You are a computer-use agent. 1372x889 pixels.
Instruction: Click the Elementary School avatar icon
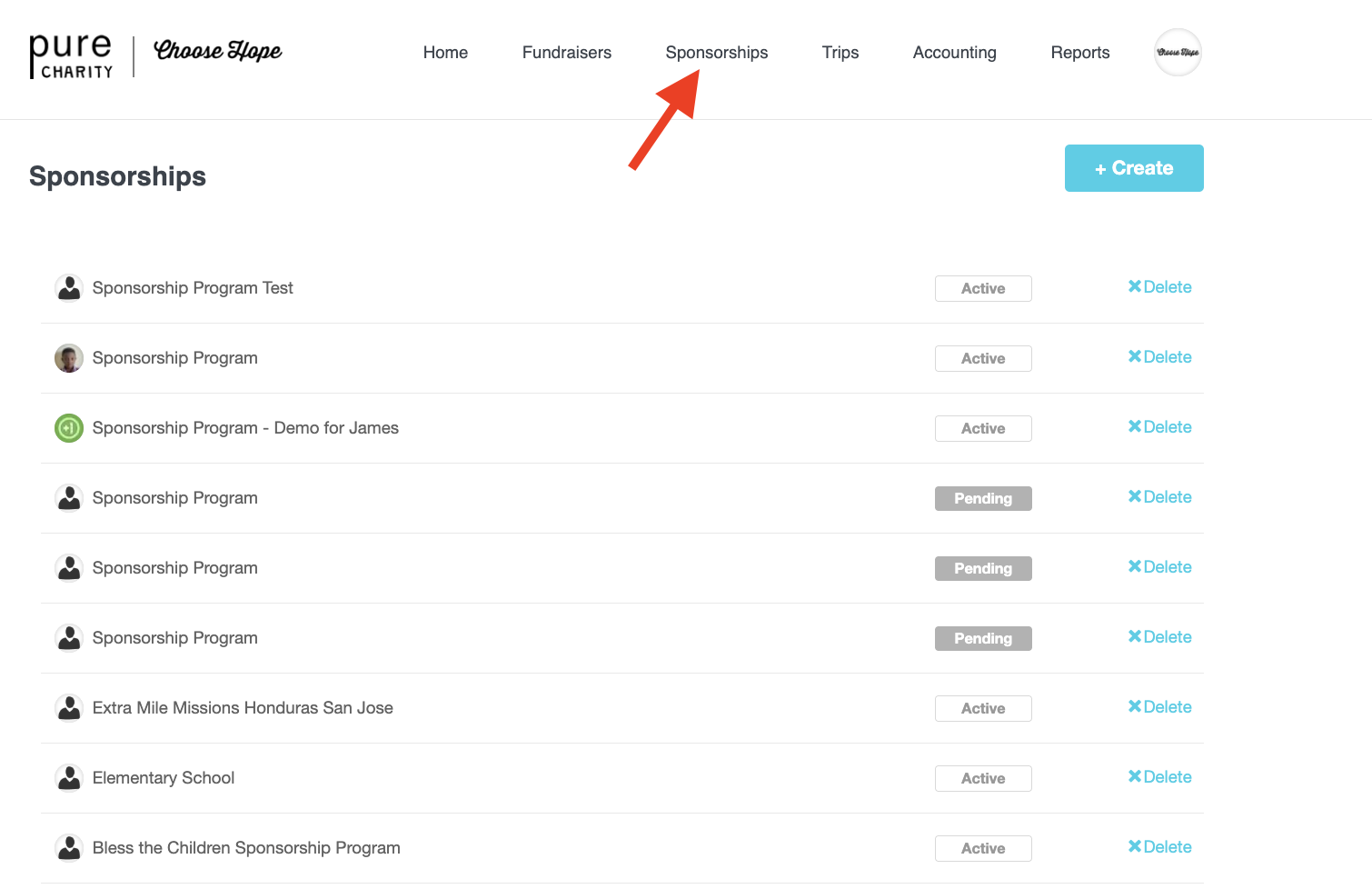coord(69,778)
